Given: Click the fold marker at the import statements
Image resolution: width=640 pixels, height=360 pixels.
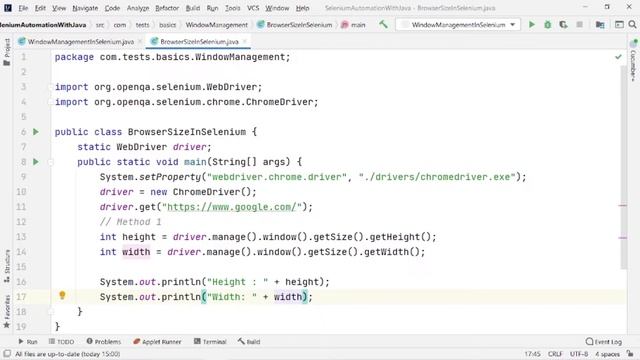Looking at the screenshot, I should tap(51, 87).
